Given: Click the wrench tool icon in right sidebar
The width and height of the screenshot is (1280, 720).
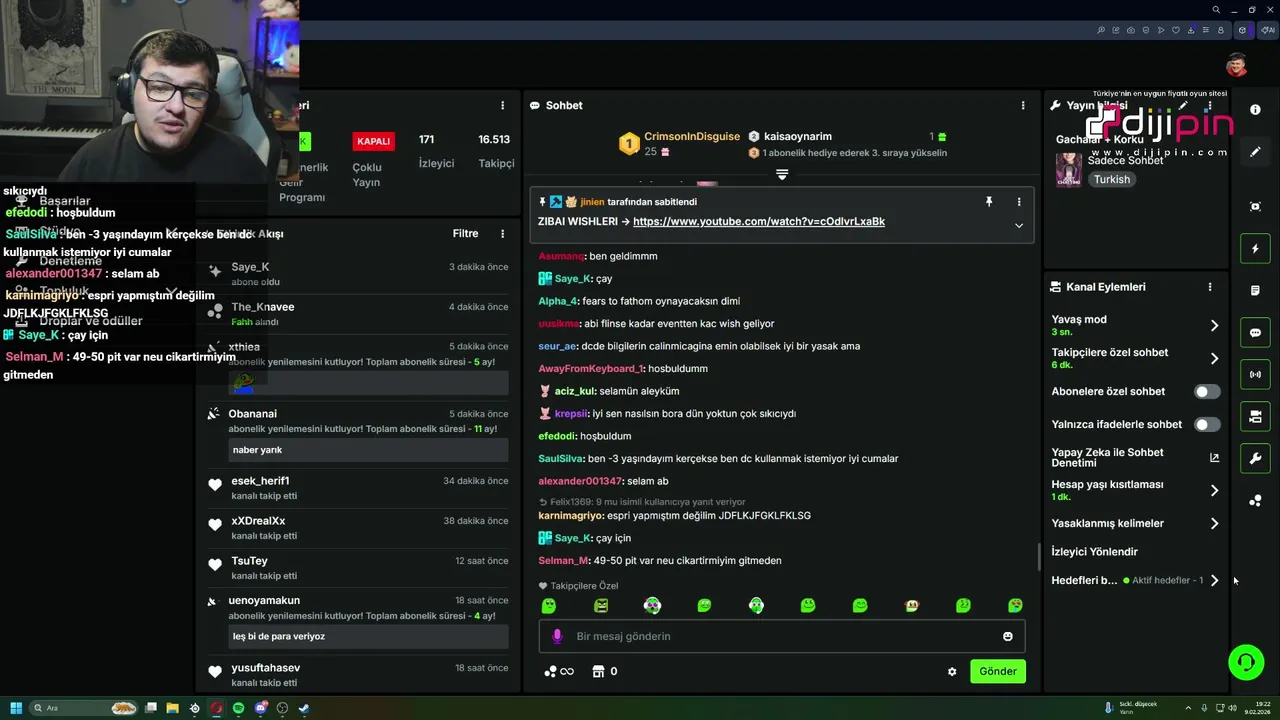Looking at the screenshot, I should [x=1255, y=459].
